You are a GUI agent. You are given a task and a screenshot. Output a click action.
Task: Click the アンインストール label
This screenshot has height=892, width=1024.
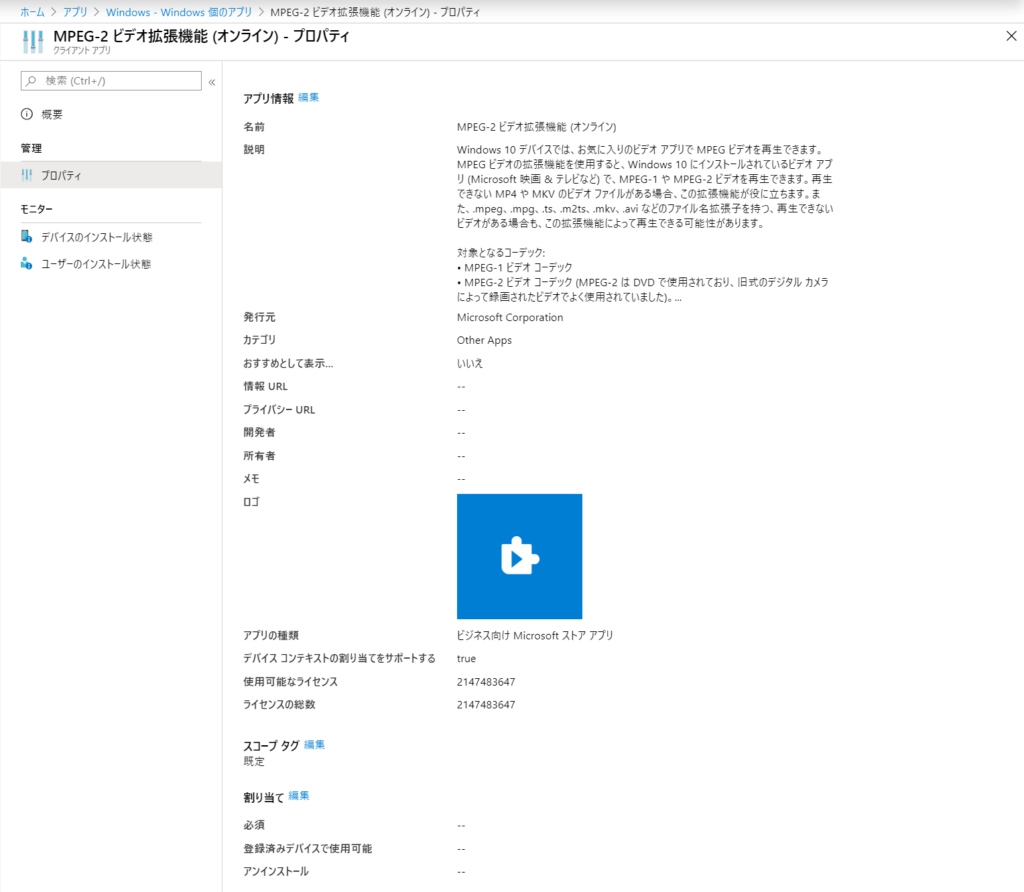point(276,871)
